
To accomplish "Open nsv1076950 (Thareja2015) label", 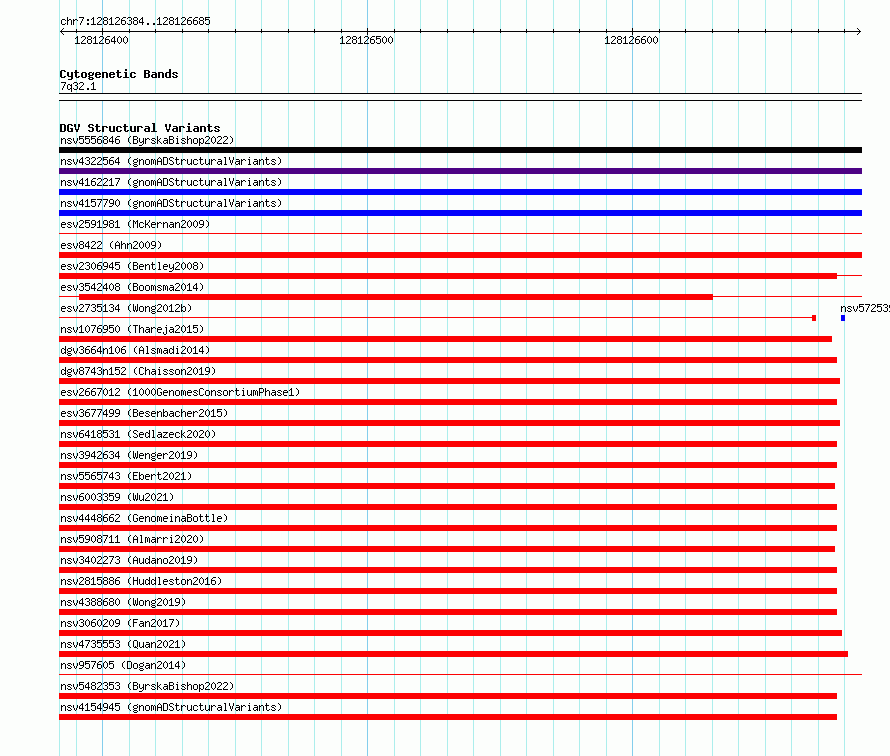I will (132, 329).
